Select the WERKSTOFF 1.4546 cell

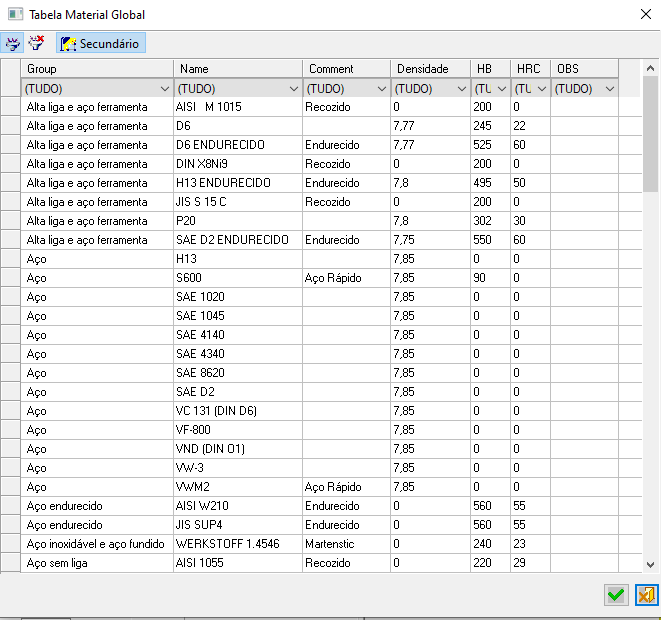pos(238,544)
